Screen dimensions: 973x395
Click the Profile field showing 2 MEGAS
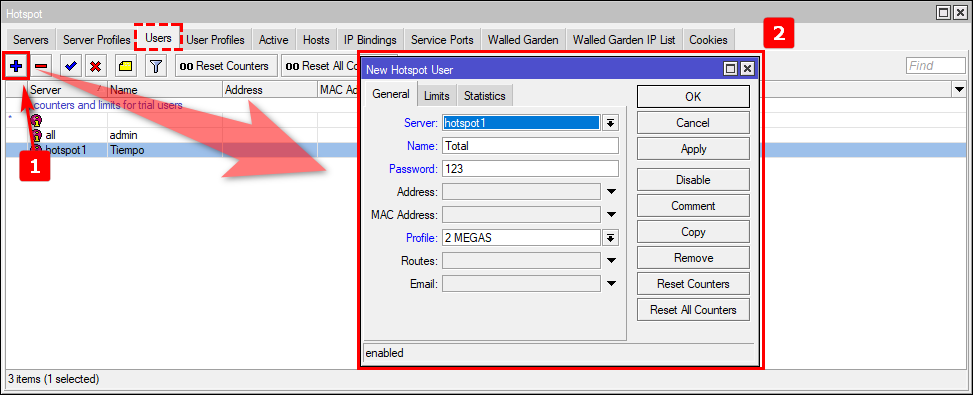521,237
